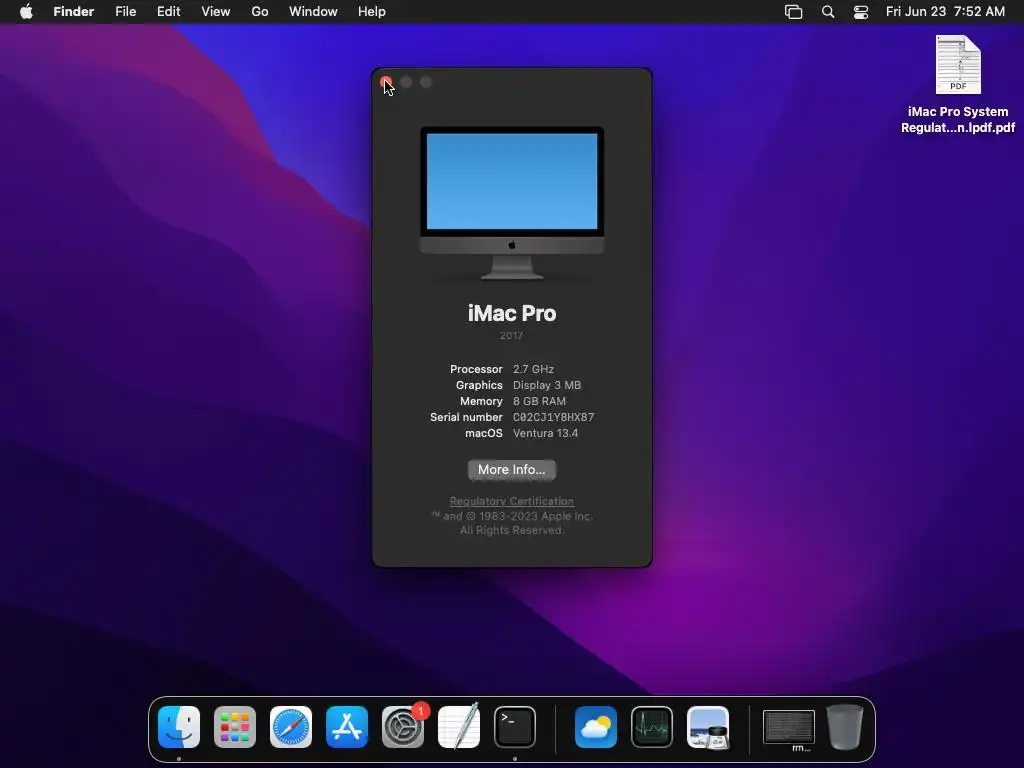The image size is (1024, 768).
Task: Launch TextEdit from the Dock
Action: click(459, 727)
